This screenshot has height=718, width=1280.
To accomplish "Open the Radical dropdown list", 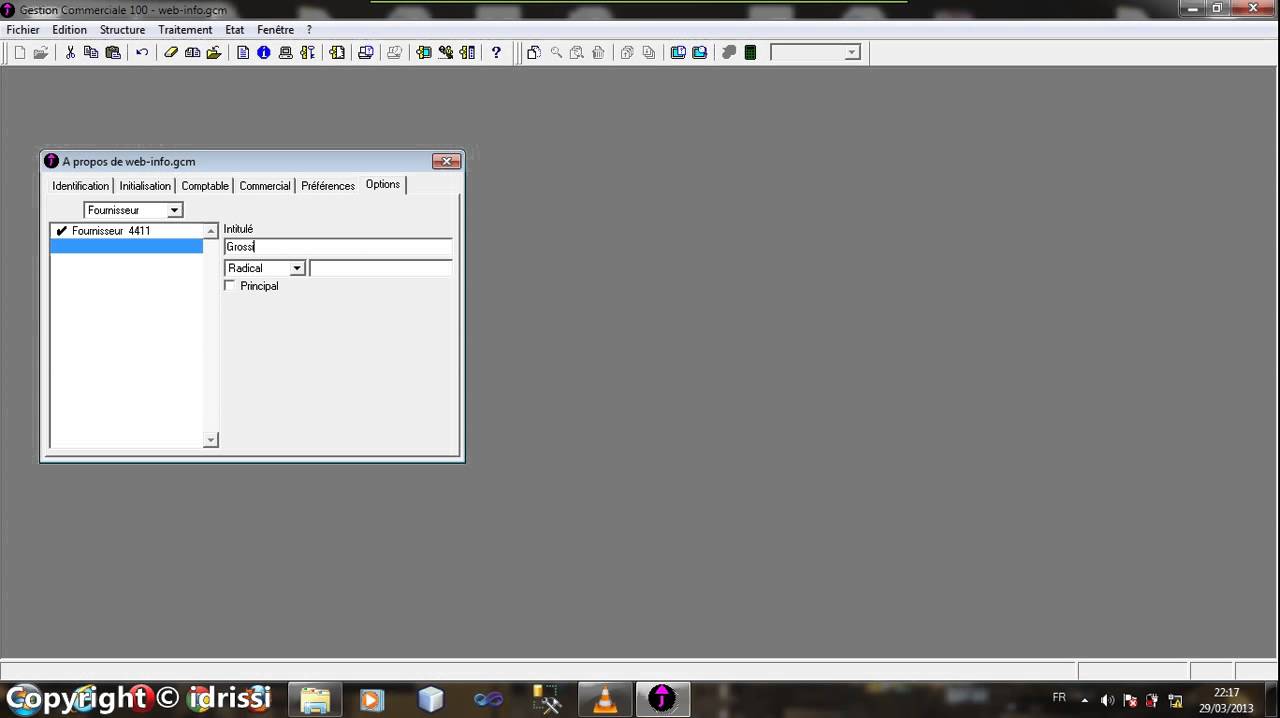I will pos(297,268).
